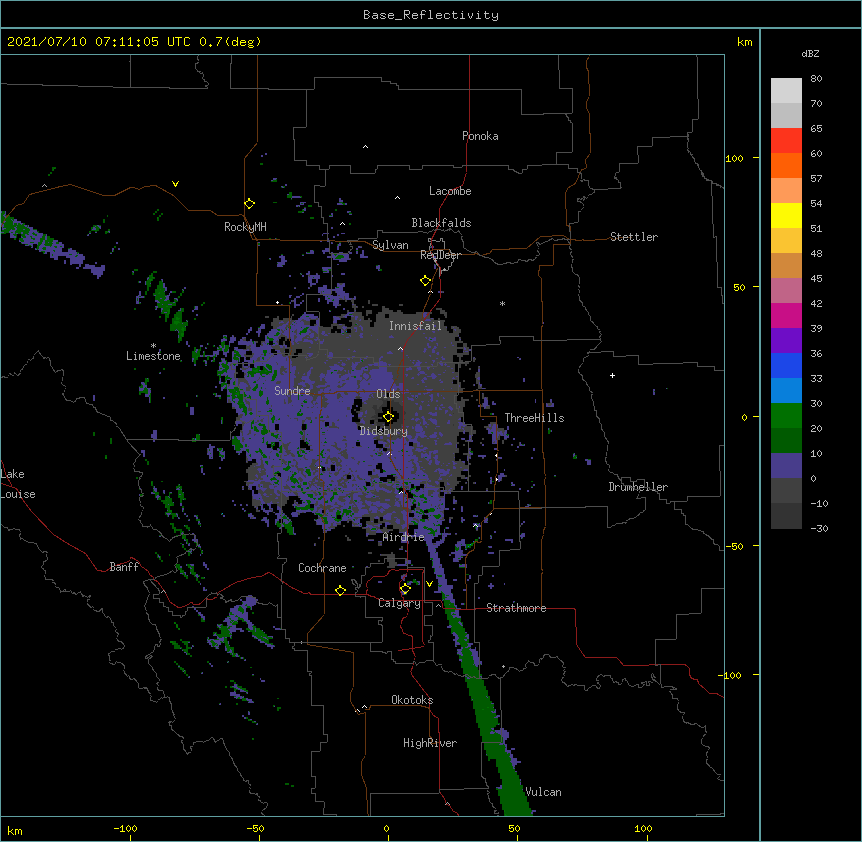Screen dimensions: 862x842
Task: Click the Base_Reflectivity title text
Action: click(x=431, y=15)
